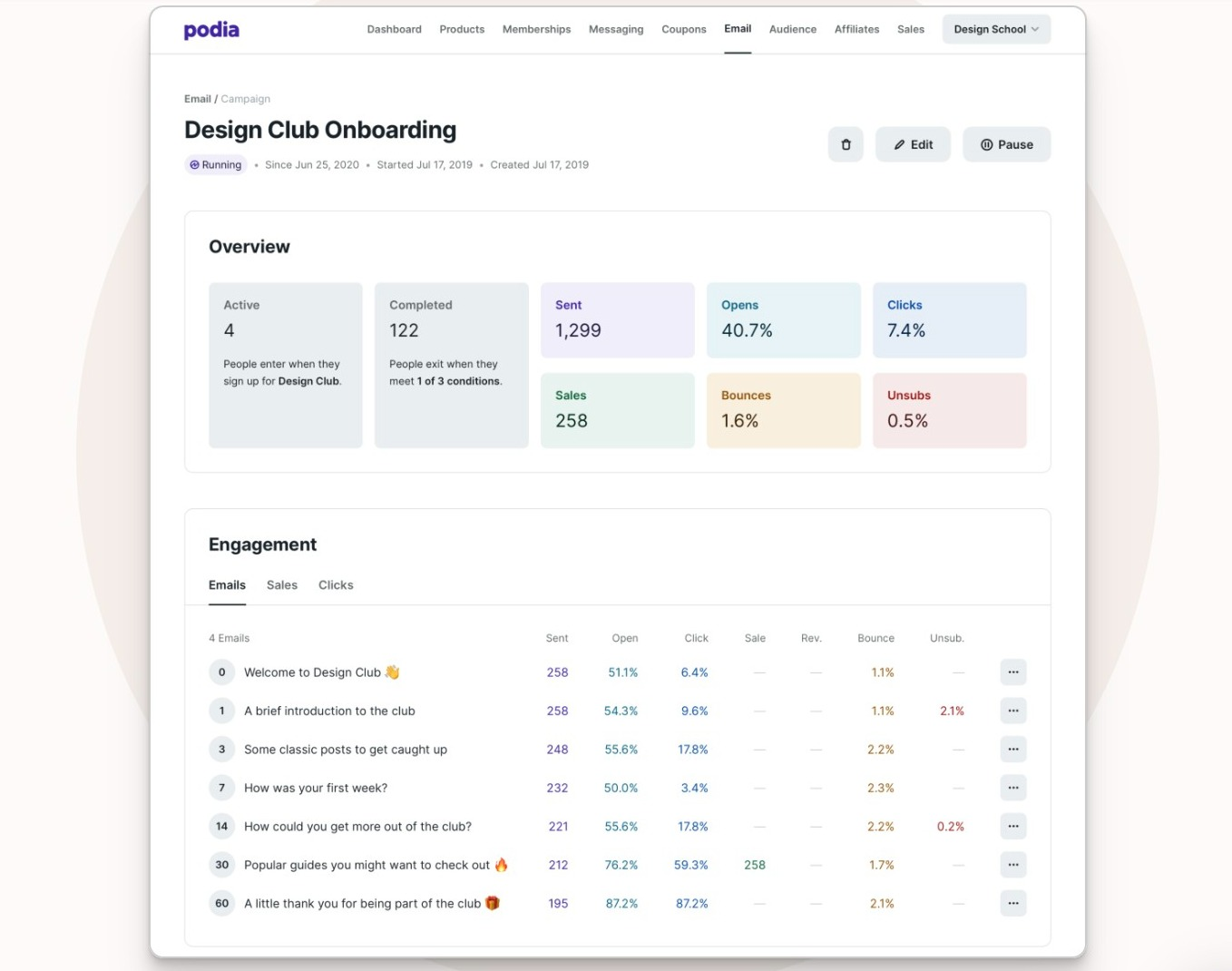Switch to the Emails engagement tab
Screen dimensions: 1232x971
coord(227,585)
